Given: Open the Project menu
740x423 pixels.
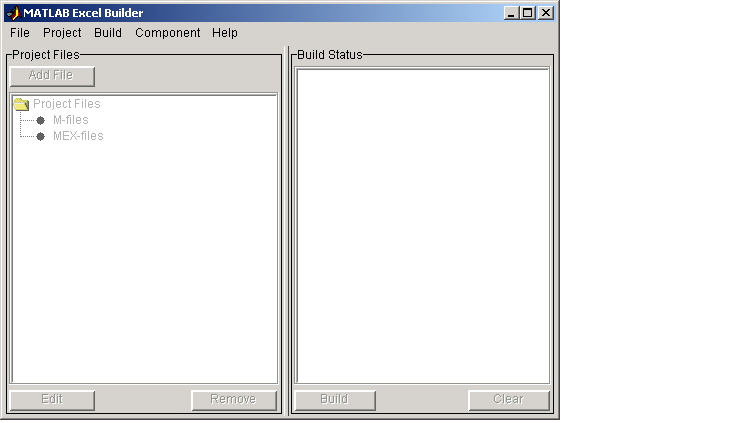Looking at the screenshot, I should click(x=62, y=33).
